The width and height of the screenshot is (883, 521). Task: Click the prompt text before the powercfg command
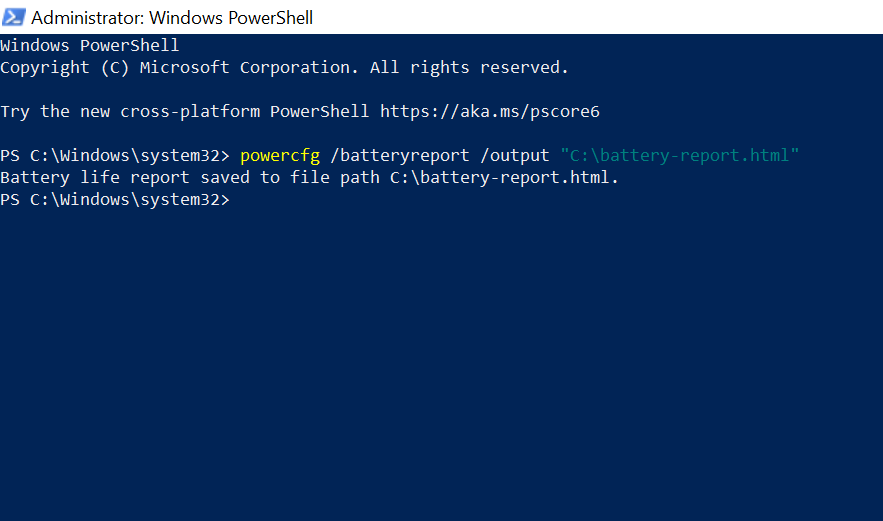115,155
